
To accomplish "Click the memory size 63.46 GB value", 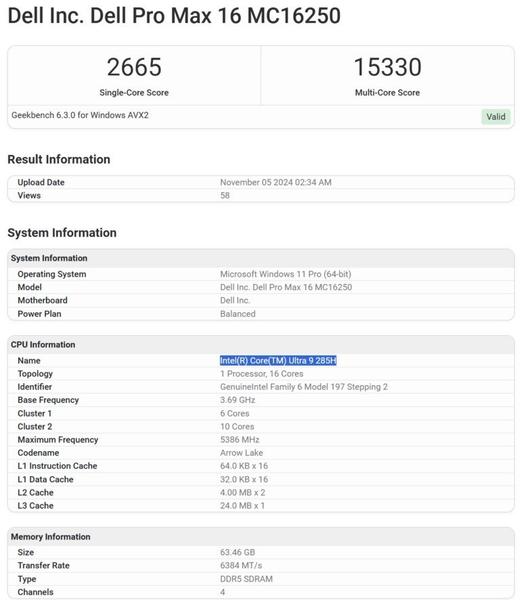I will click(237, 553).
